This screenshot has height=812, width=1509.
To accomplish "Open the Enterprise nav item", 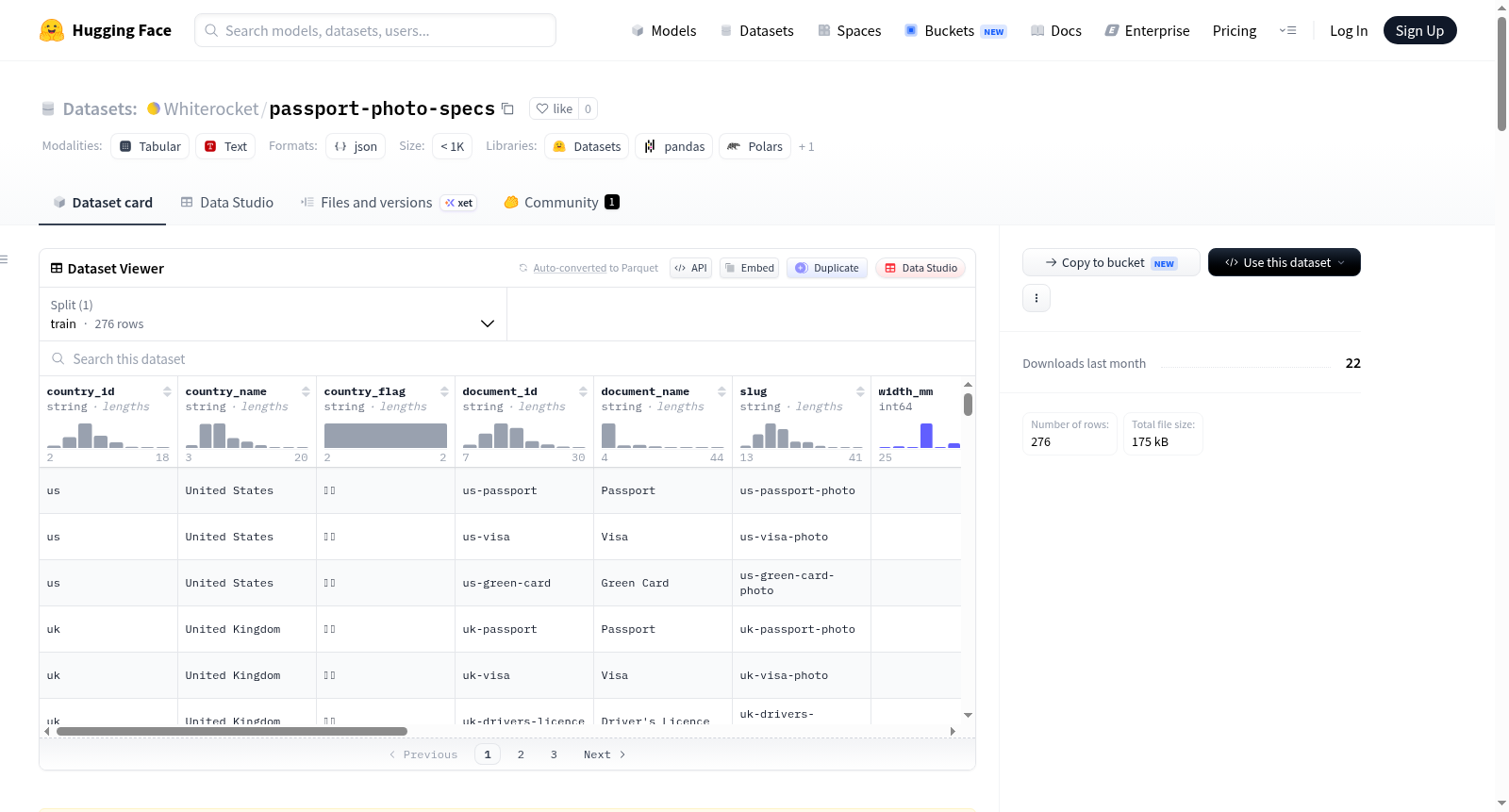I will [x=1147, y=30].
